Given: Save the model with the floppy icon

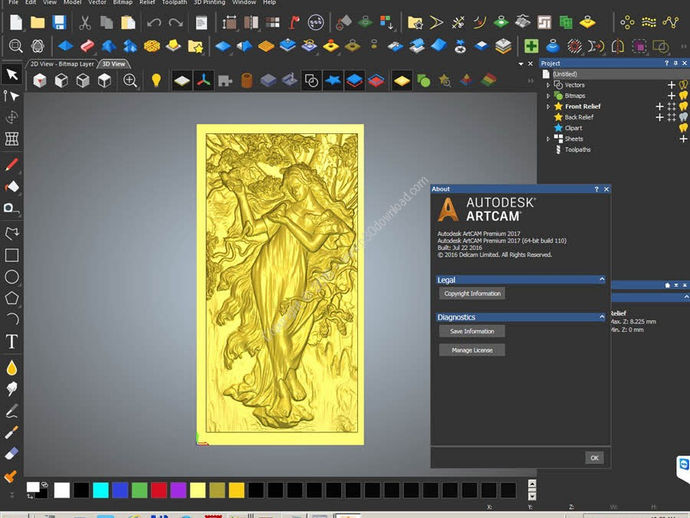Looking at the screenshot, I should point(59,22).
